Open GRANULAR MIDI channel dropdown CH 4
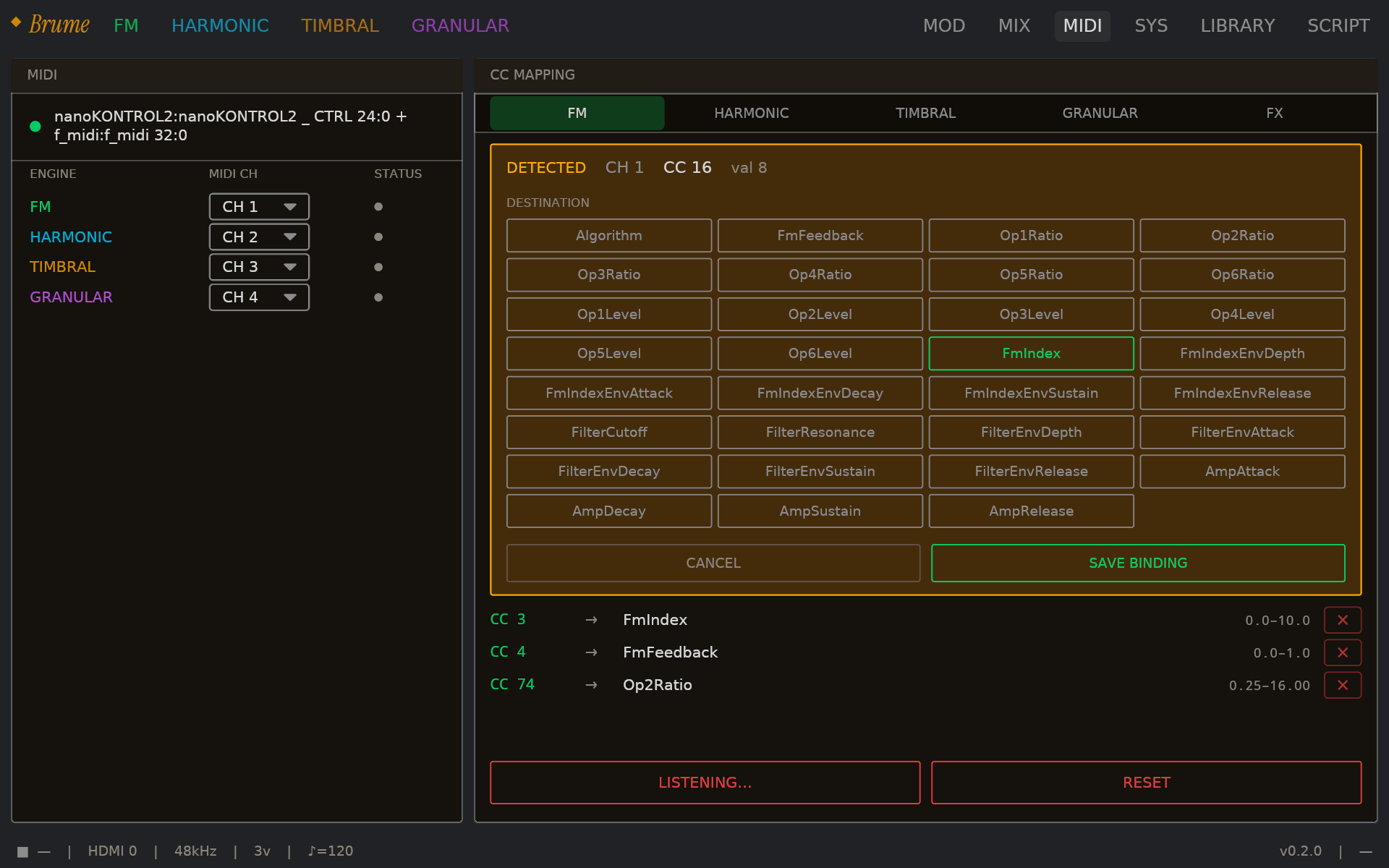 point(259,297)
